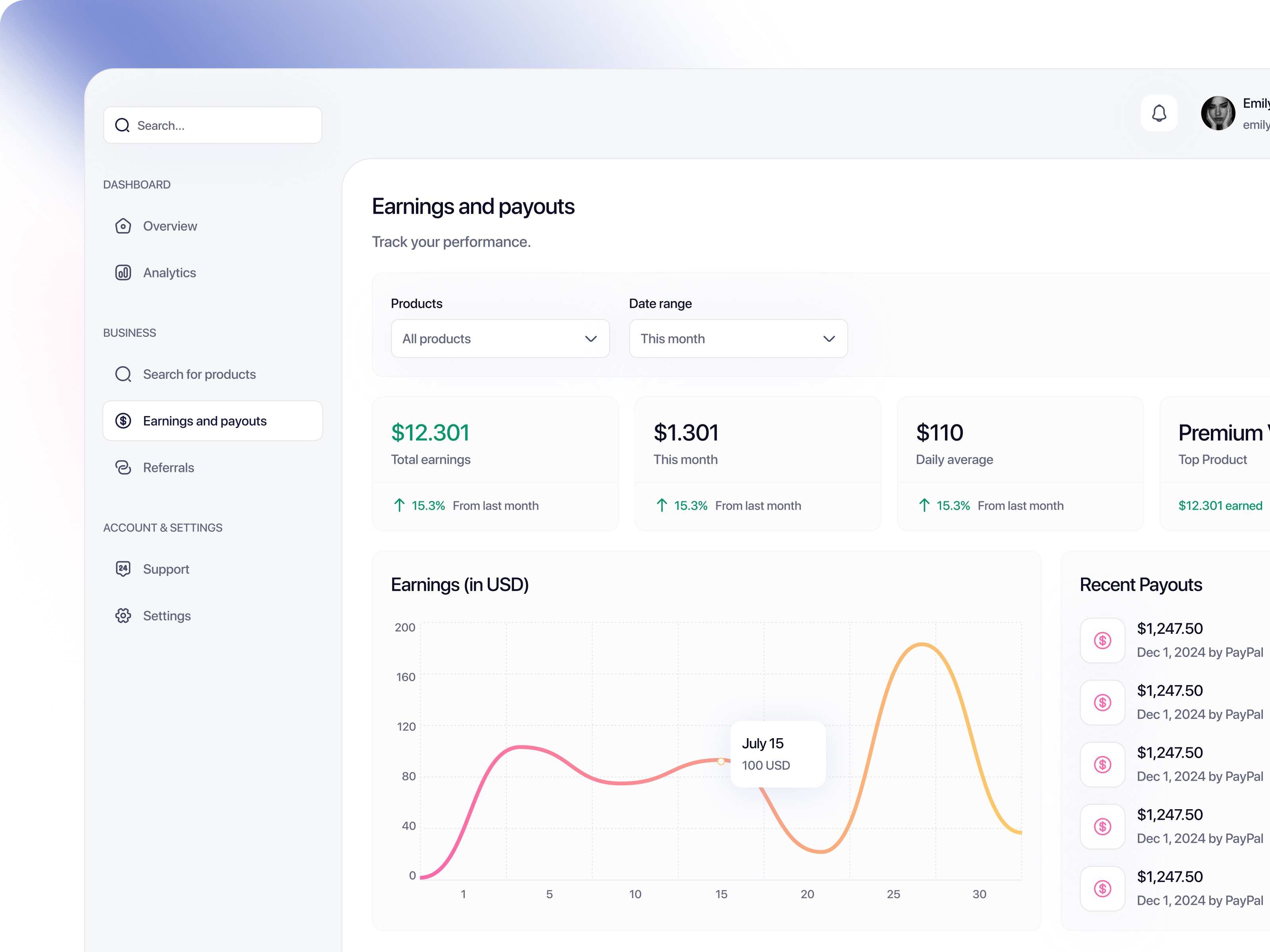Click the Settings gear icon

coord(123,615)
